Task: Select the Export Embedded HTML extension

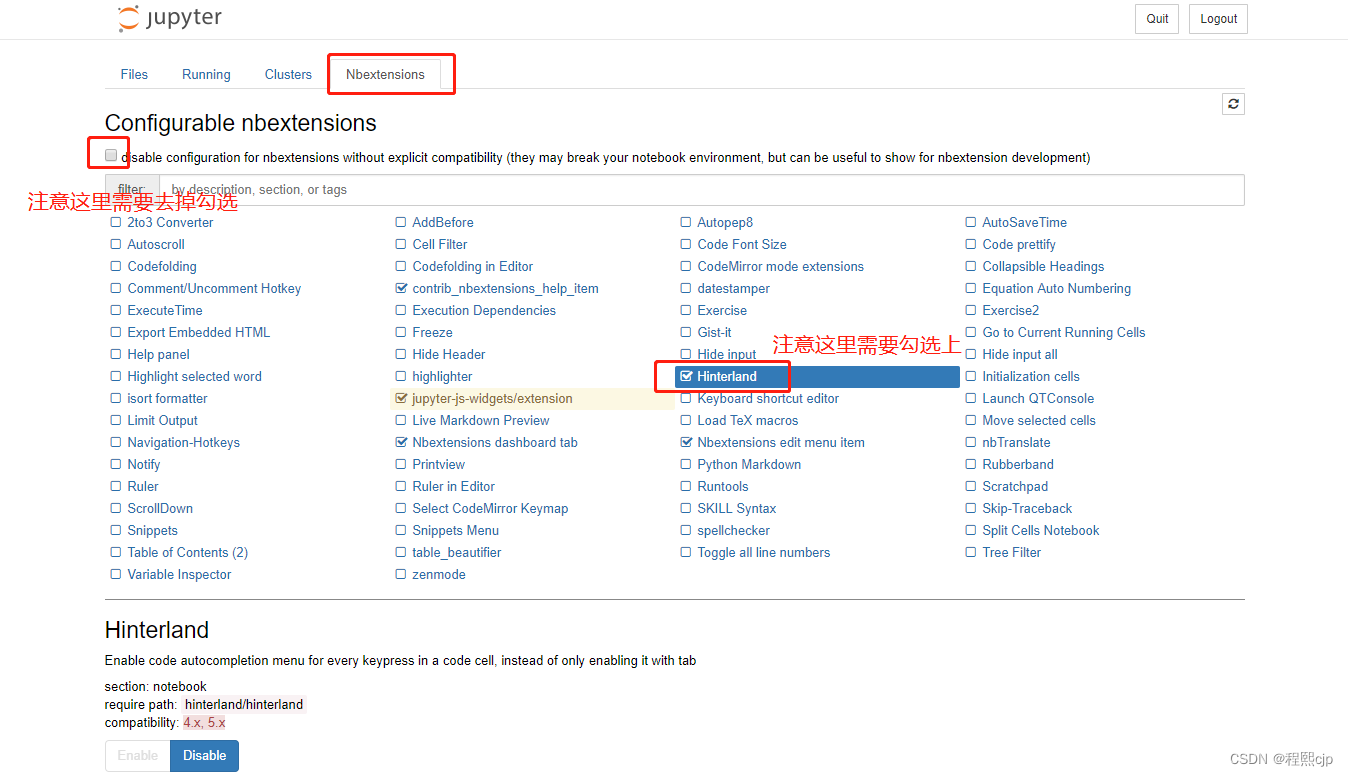Action: point(198,332)
